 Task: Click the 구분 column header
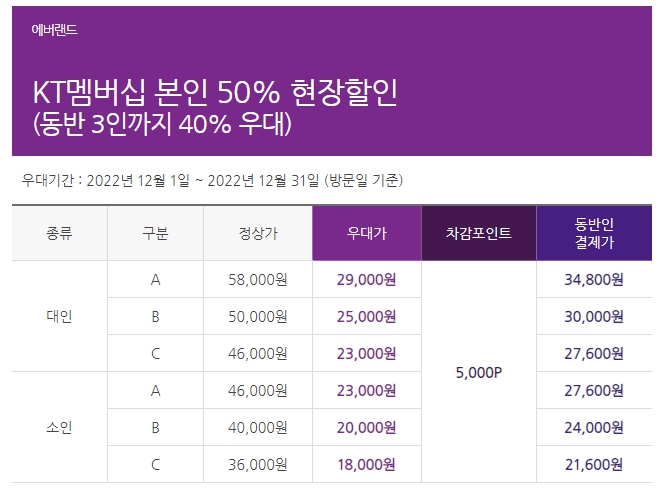click(x=155, y=233)
